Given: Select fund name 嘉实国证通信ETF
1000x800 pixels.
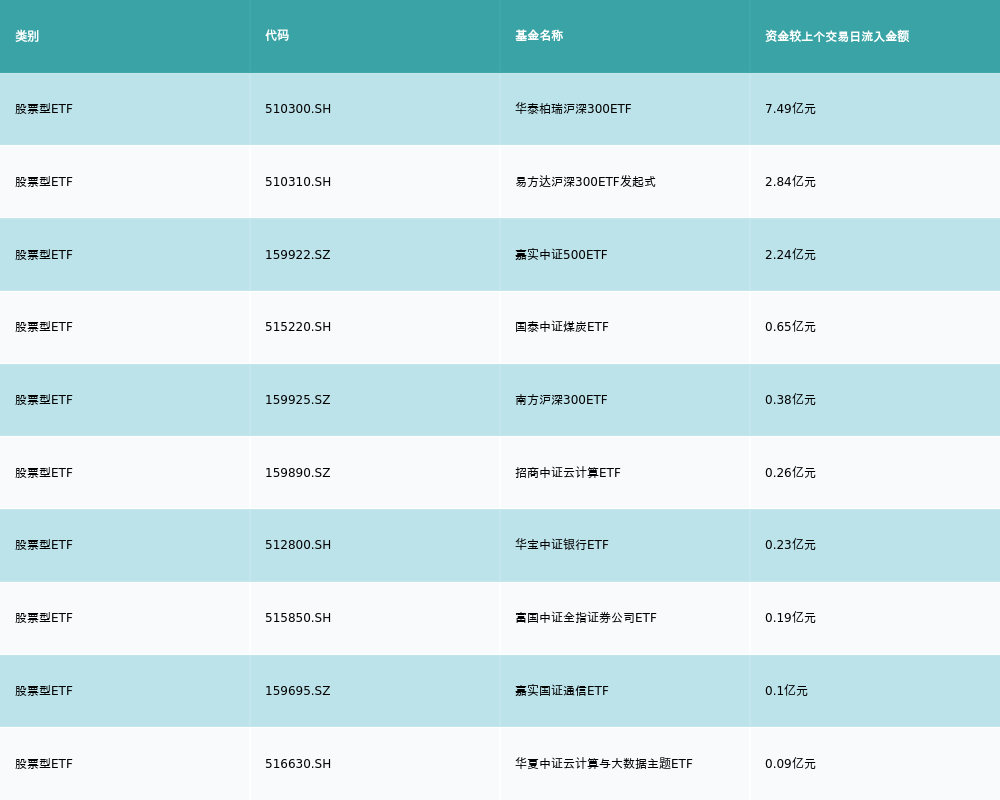Looking at the screenshot, I should 562,691.
